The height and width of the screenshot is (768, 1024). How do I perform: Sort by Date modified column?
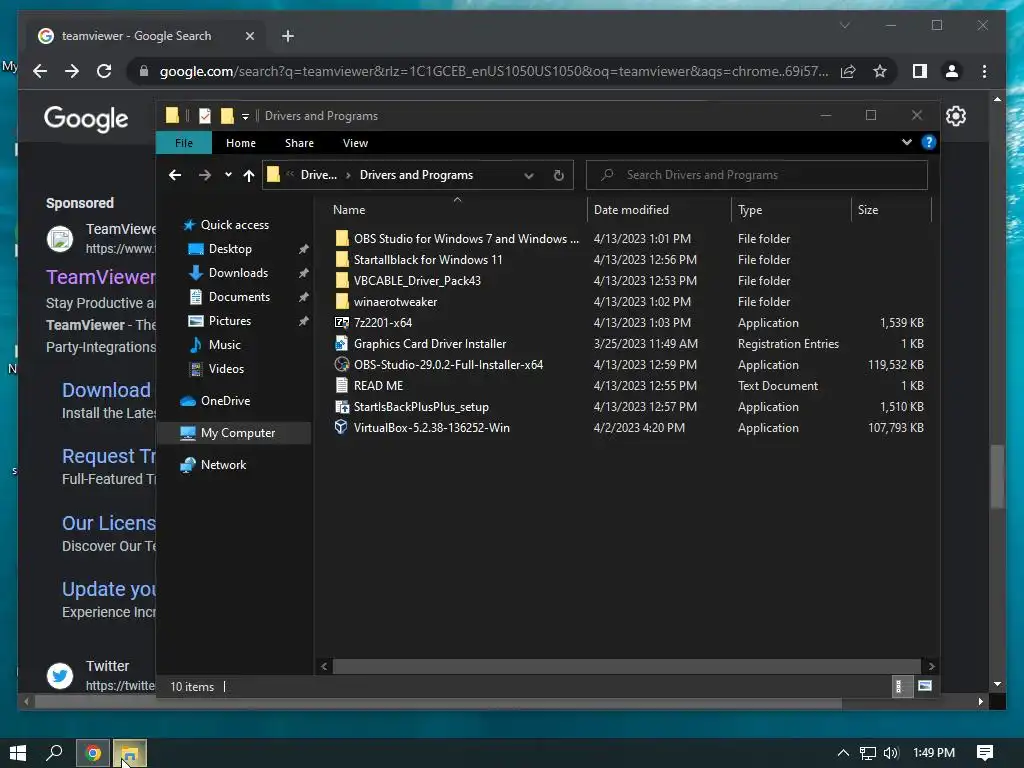pyautogui.click(x=659, y=210)
